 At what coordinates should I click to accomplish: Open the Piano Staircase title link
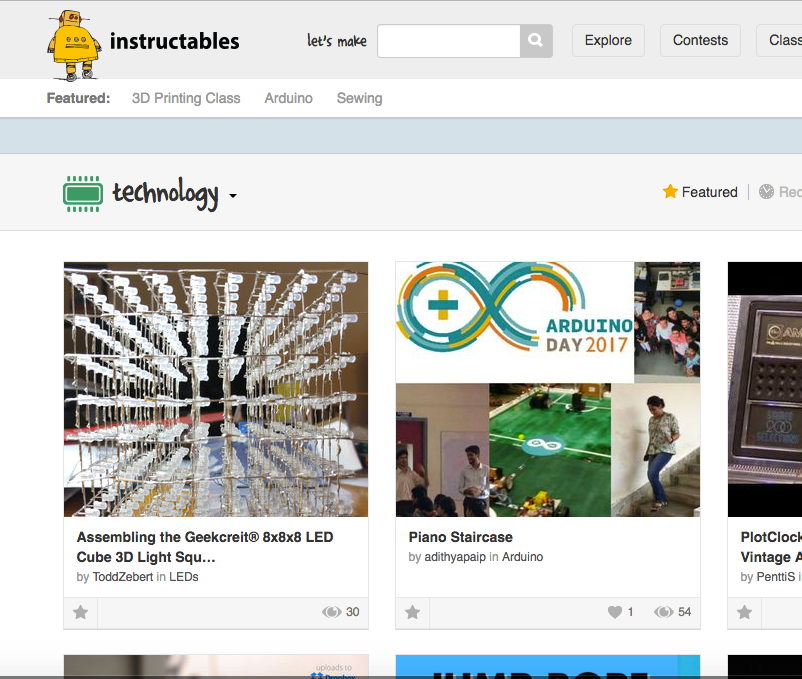[x=460, y=537]
